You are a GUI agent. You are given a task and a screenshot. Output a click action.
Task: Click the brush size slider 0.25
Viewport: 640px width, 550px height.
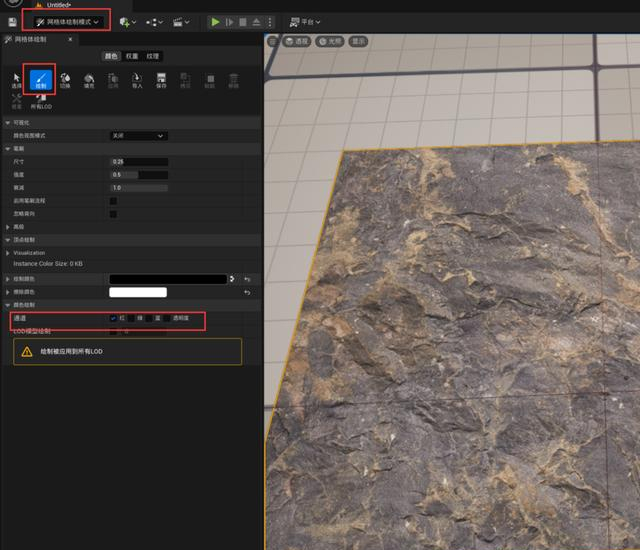click(139, 162)
